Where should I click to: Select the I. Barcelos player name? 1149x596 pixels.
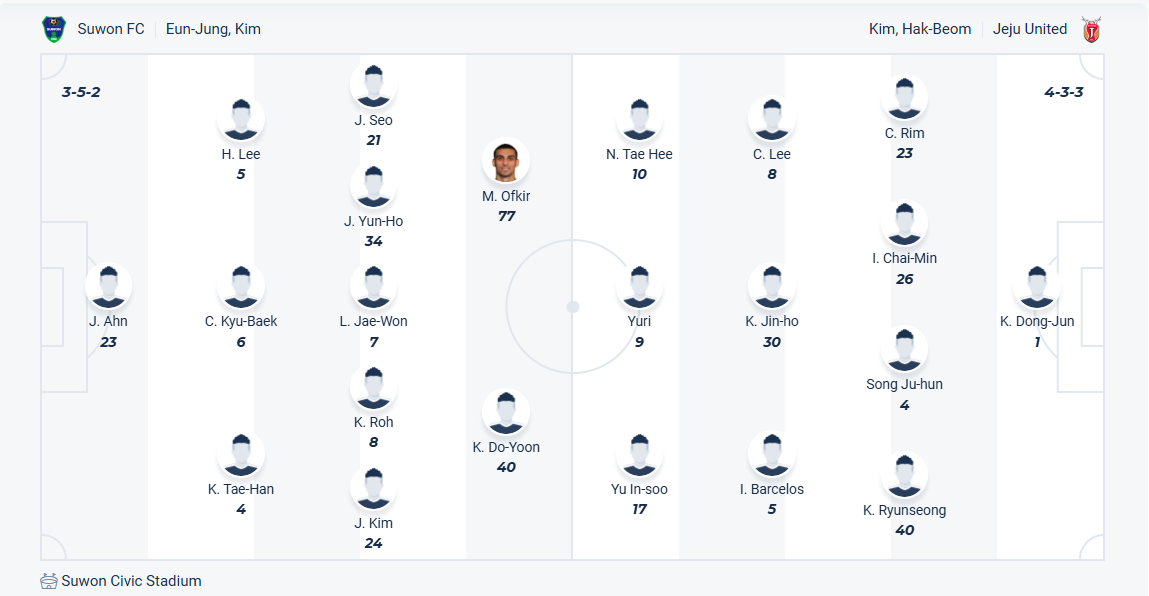coord(772,489)
